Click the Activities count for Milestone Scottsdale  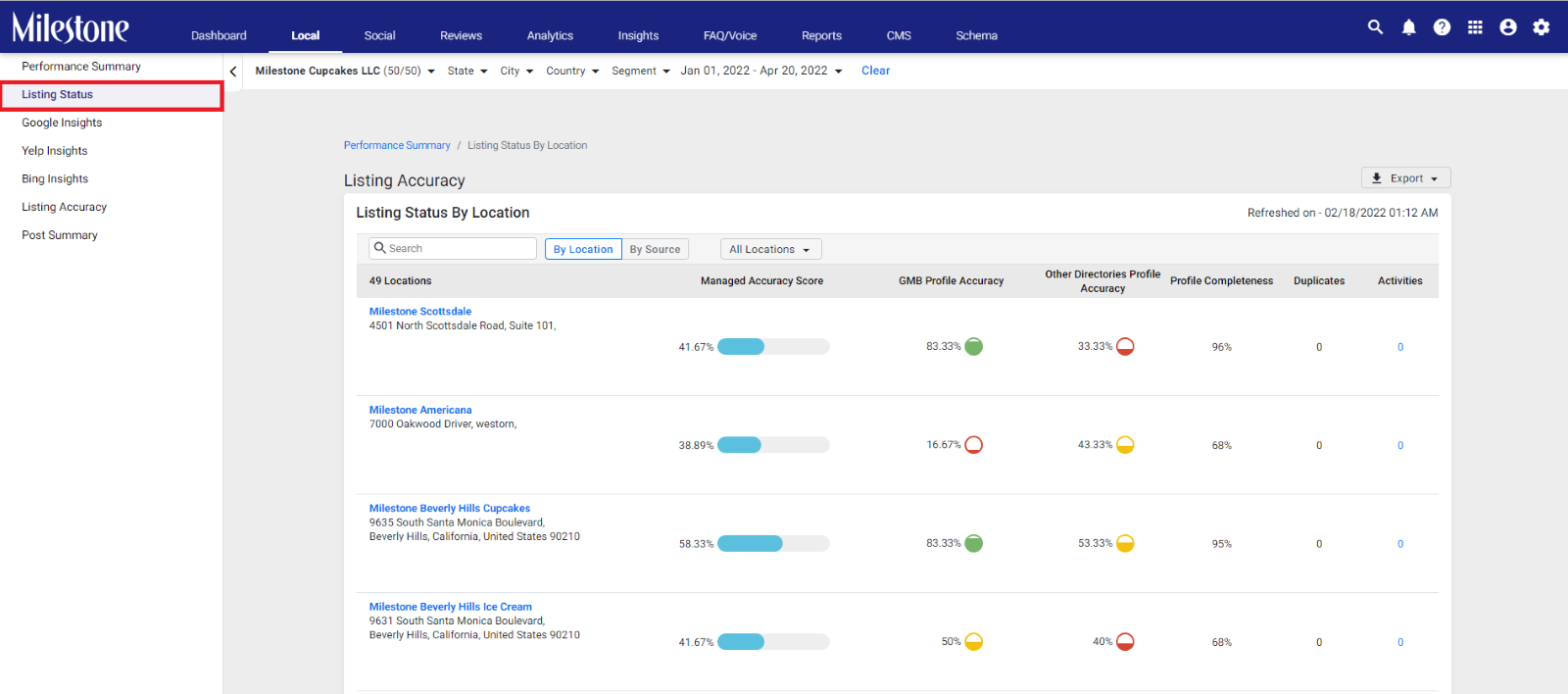click(x=1400, y=347)
